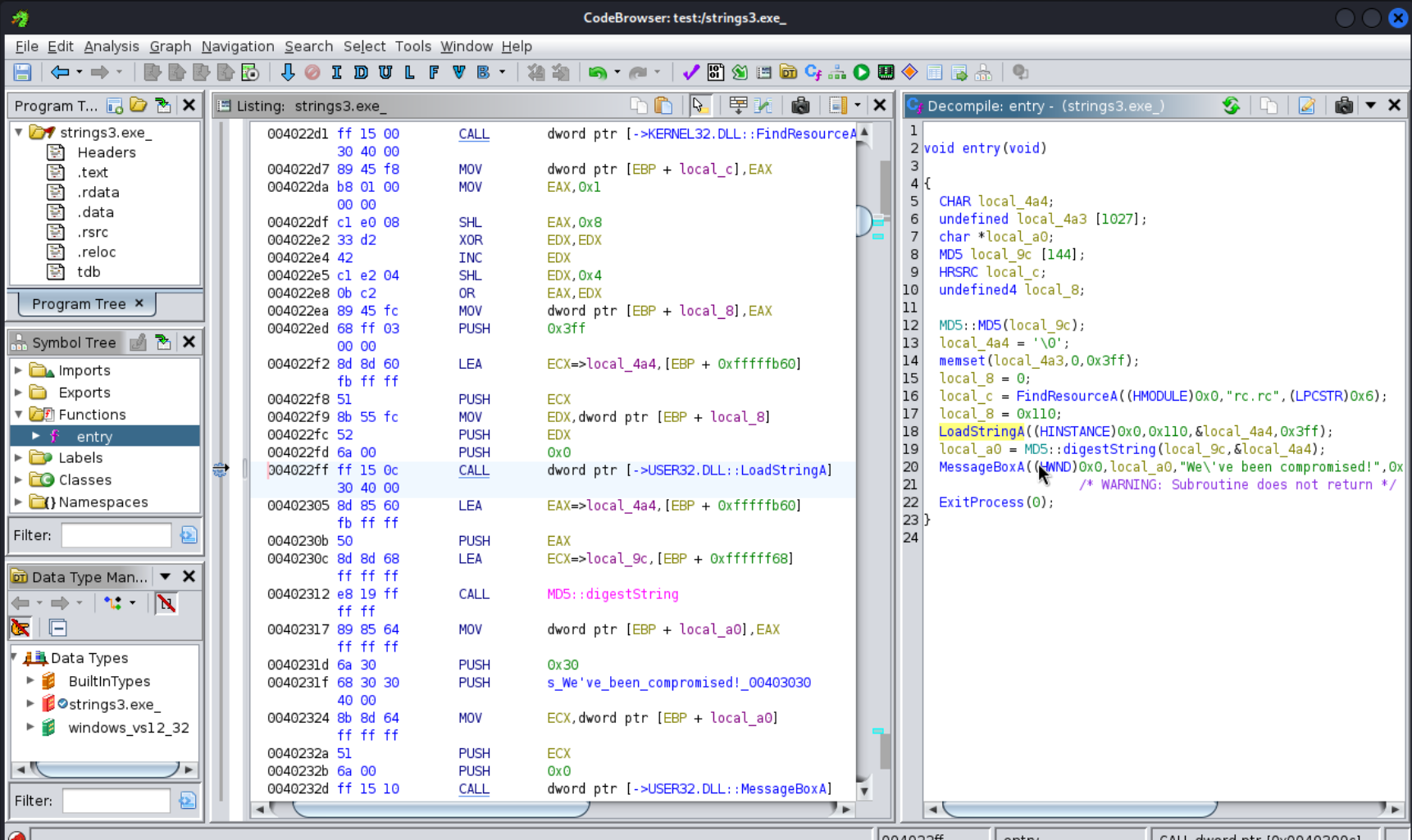
Task: Click the Decompile panel refresh icon
Action: (1231, 106)
